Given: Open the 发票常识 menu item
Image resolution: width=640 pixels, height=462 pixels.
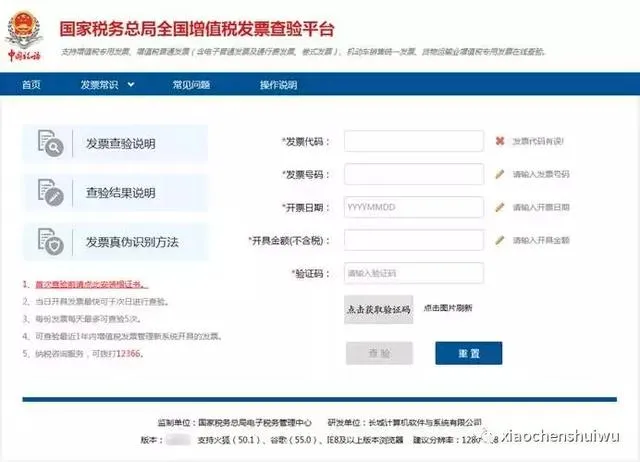Looking at the screenshot, I should 99,84.
